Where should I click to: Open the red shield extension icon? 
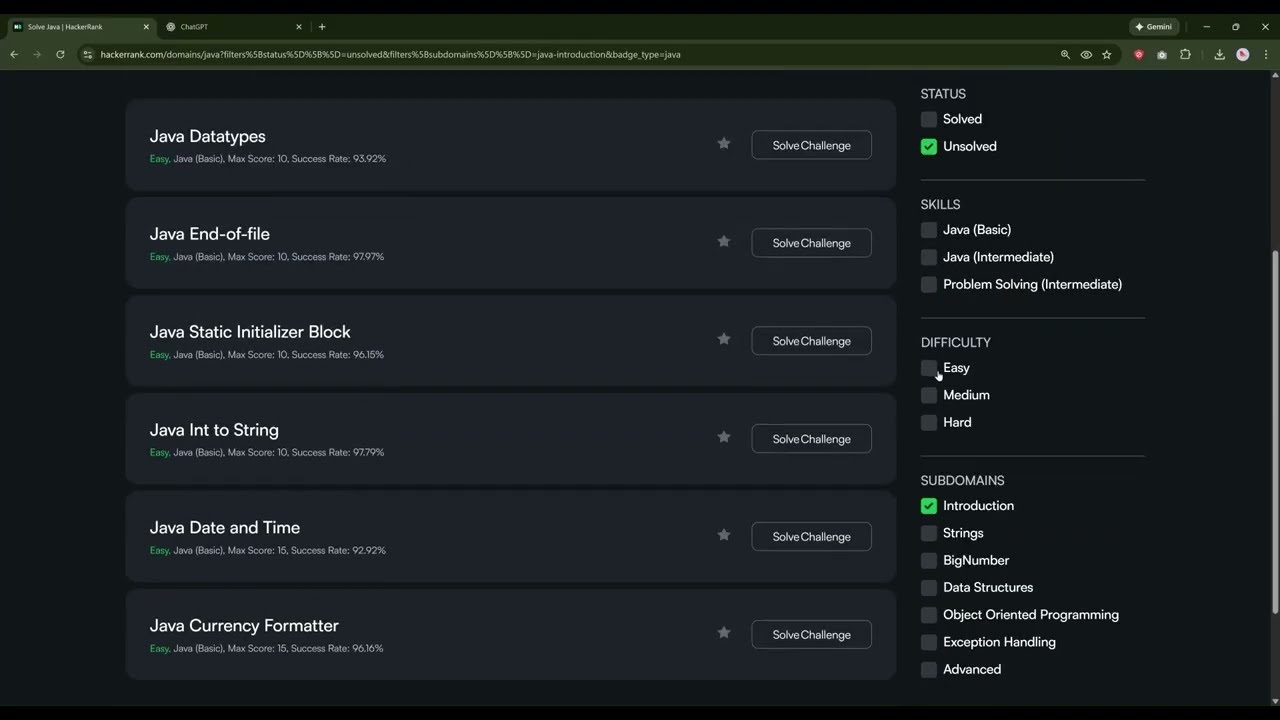pyautogui.click(x=1138, y=54)
